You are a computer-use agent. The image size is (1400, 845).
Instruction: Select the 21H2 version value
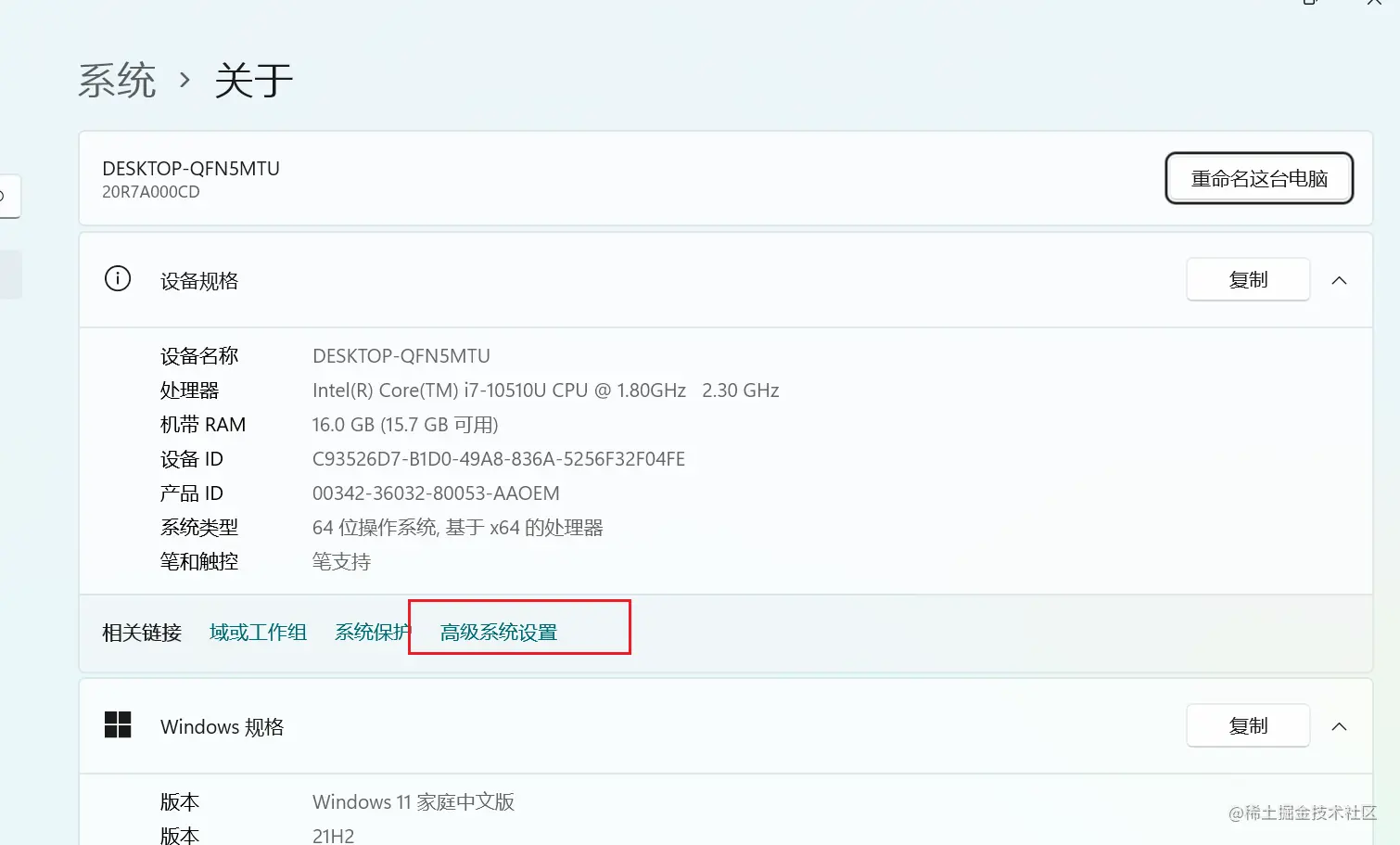pos(334,836)
